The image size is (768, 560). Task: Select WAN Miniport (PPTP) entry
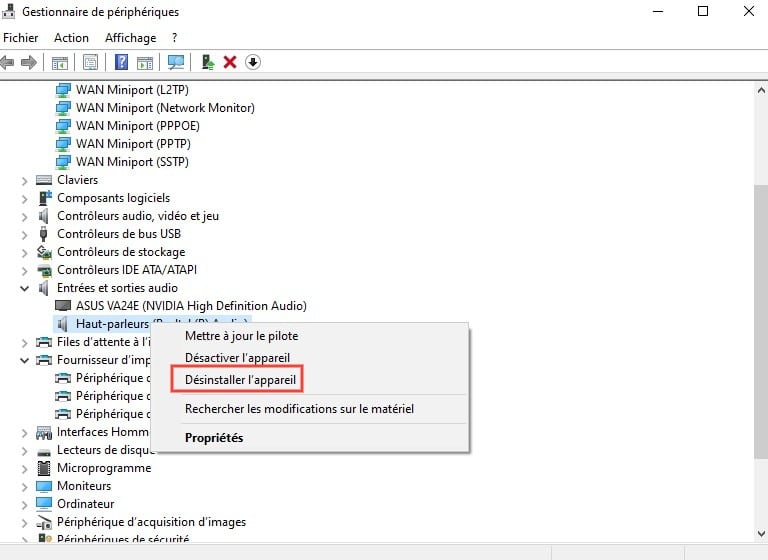click(133, 144)
